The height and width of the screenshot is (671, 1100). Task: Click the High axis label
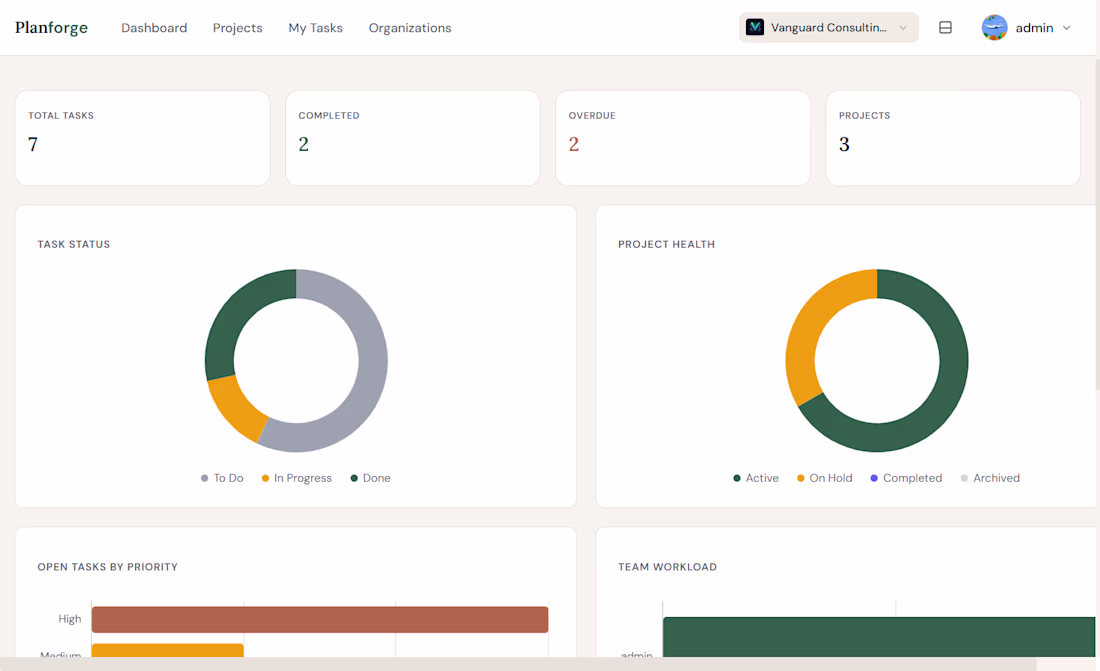tap(69, 619)
